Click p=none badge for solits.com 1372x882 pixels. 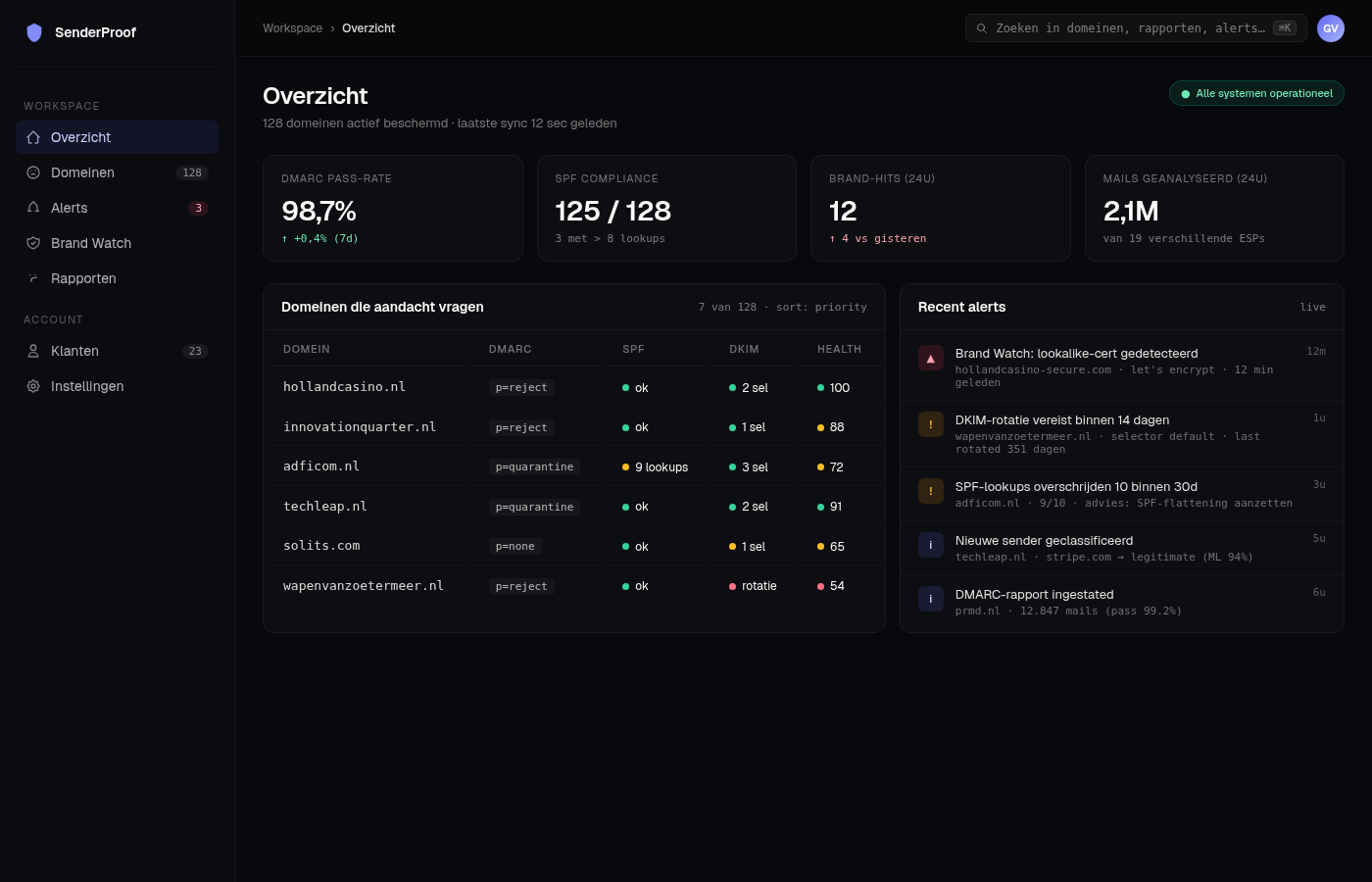pos(515,546)
